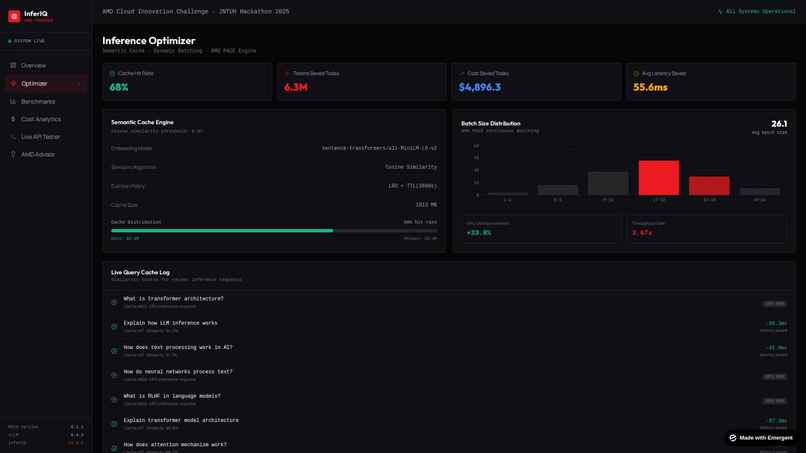Click the status icon beside 'What is transformer architecture?'
This screenshot has height=453, width=806.
point(114,302)
